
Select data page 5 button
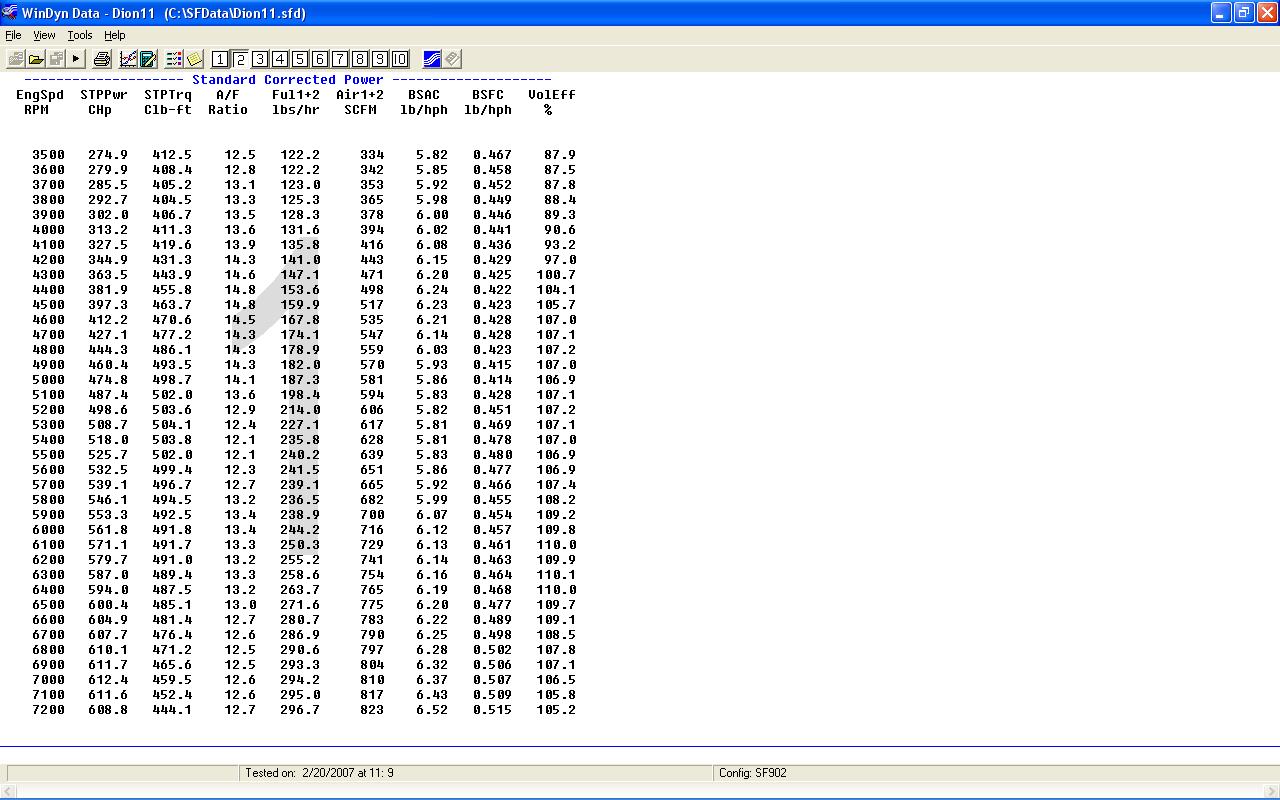[300, 59]
